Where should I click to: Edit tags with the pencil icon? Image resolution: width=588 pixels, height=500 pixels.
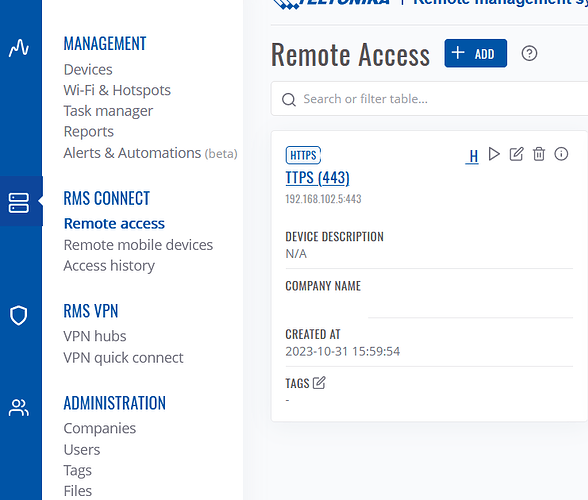[x=319, y=383]
